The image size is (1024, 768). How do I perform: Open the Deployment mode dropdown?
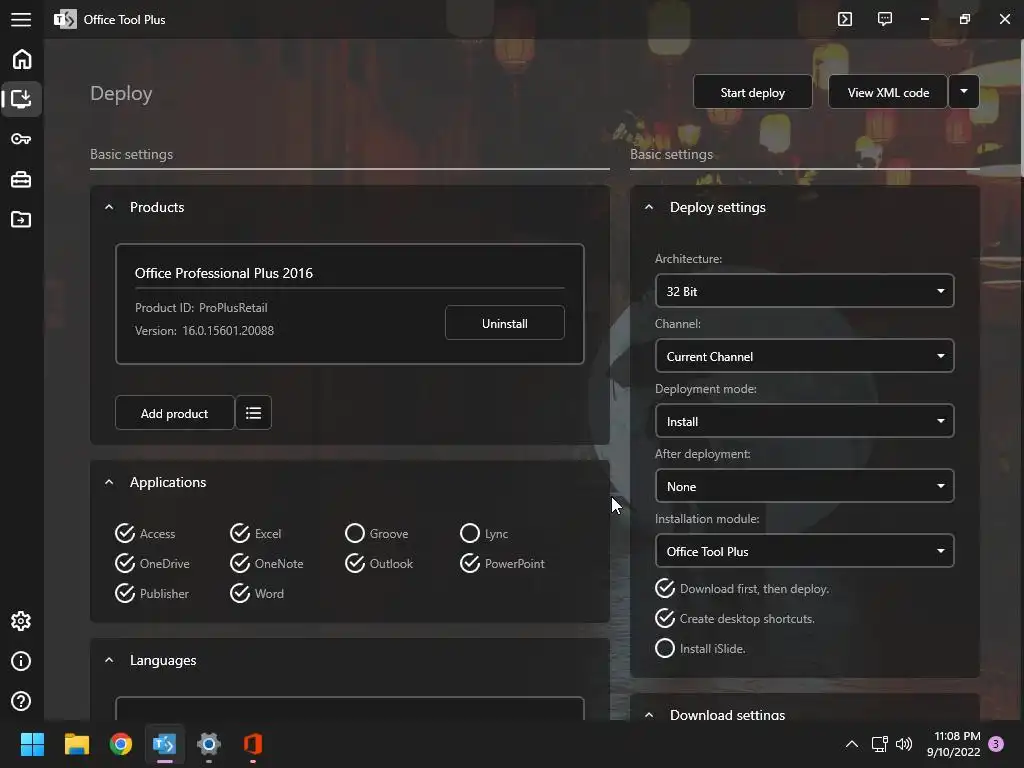pos(805,421)
